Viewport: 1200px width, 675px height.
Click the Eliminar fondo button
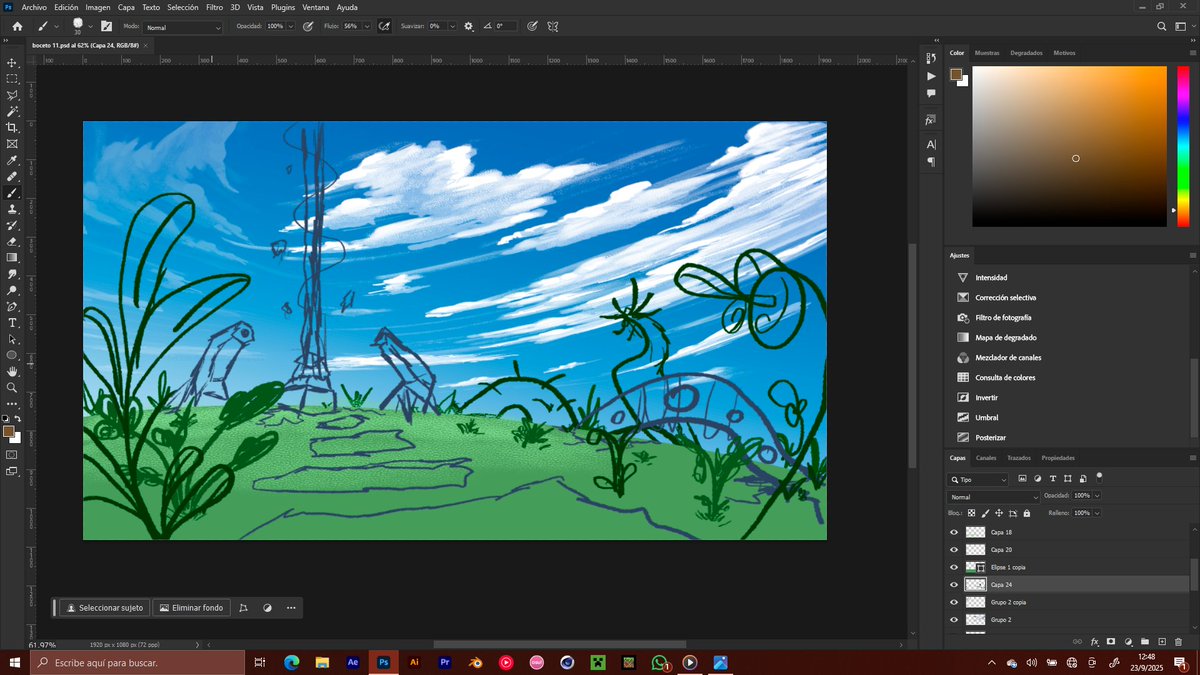point(191,607)
